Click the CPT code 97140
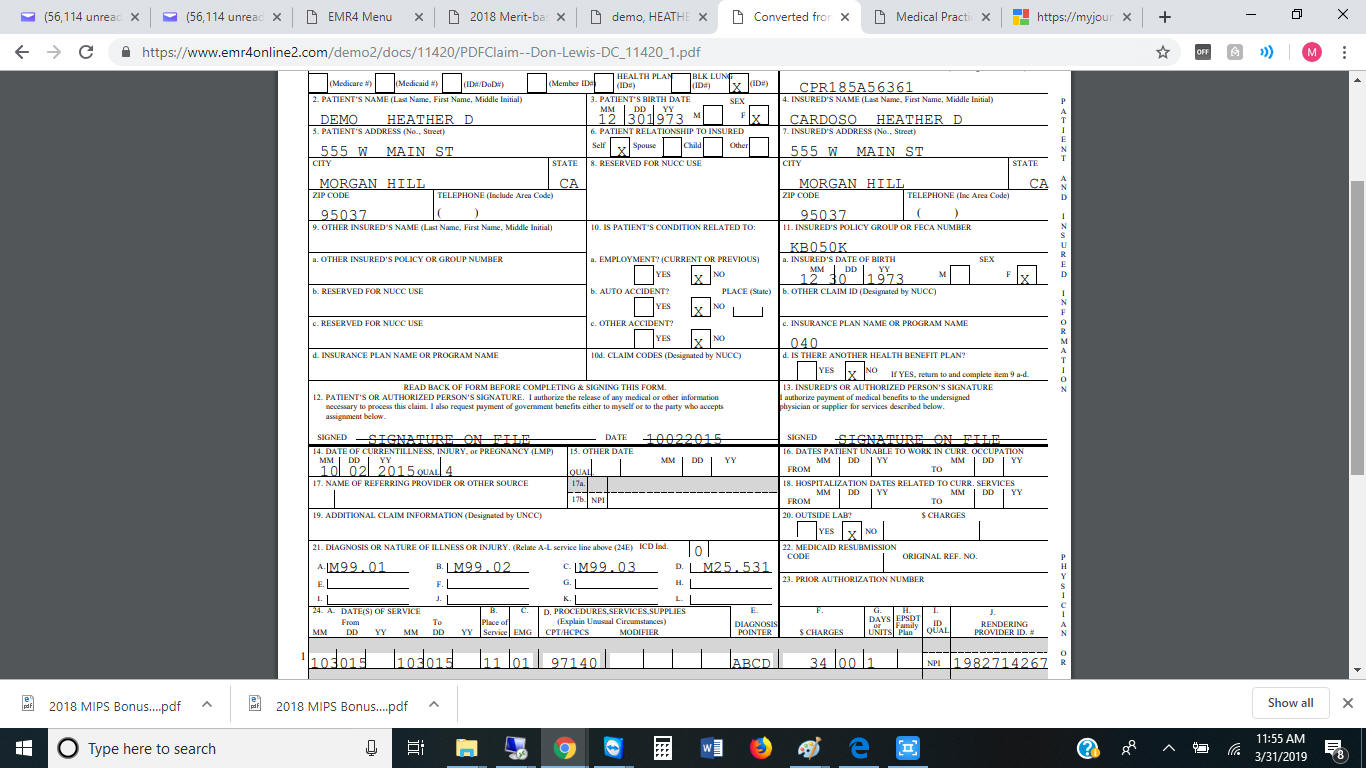This screenshot has height=768, width=1366. 574,663
